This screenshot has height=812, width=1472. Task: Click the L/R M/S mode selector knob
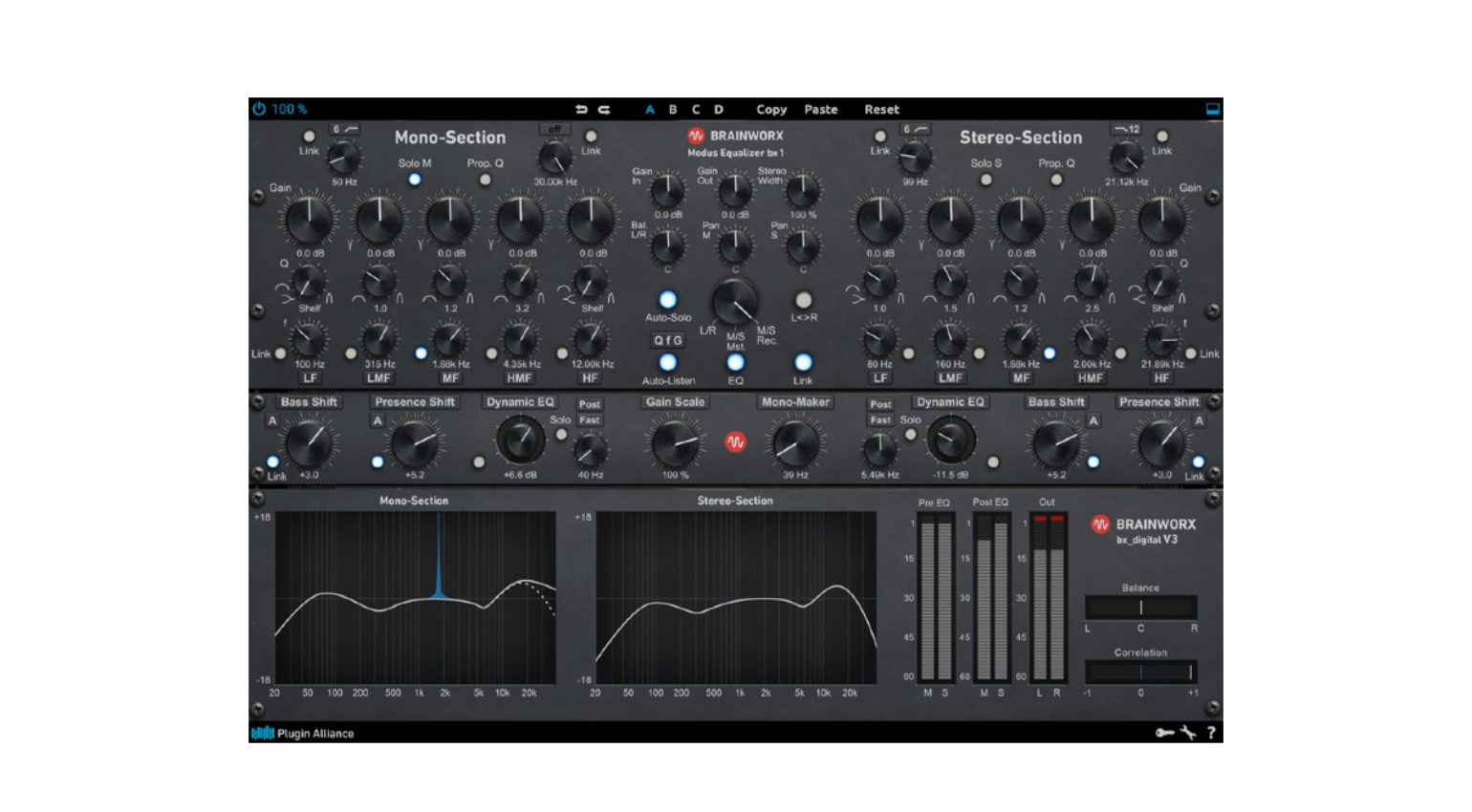735,304
